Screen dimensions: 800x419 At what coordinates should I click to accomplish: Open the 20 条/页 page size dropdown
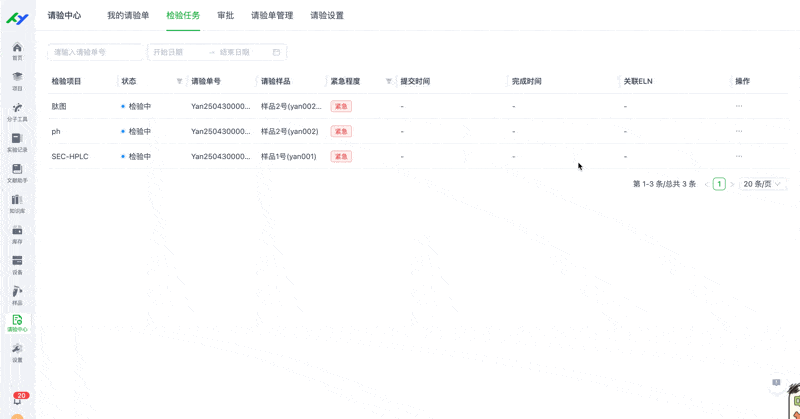pyautogui.click(x=762, y=184)
